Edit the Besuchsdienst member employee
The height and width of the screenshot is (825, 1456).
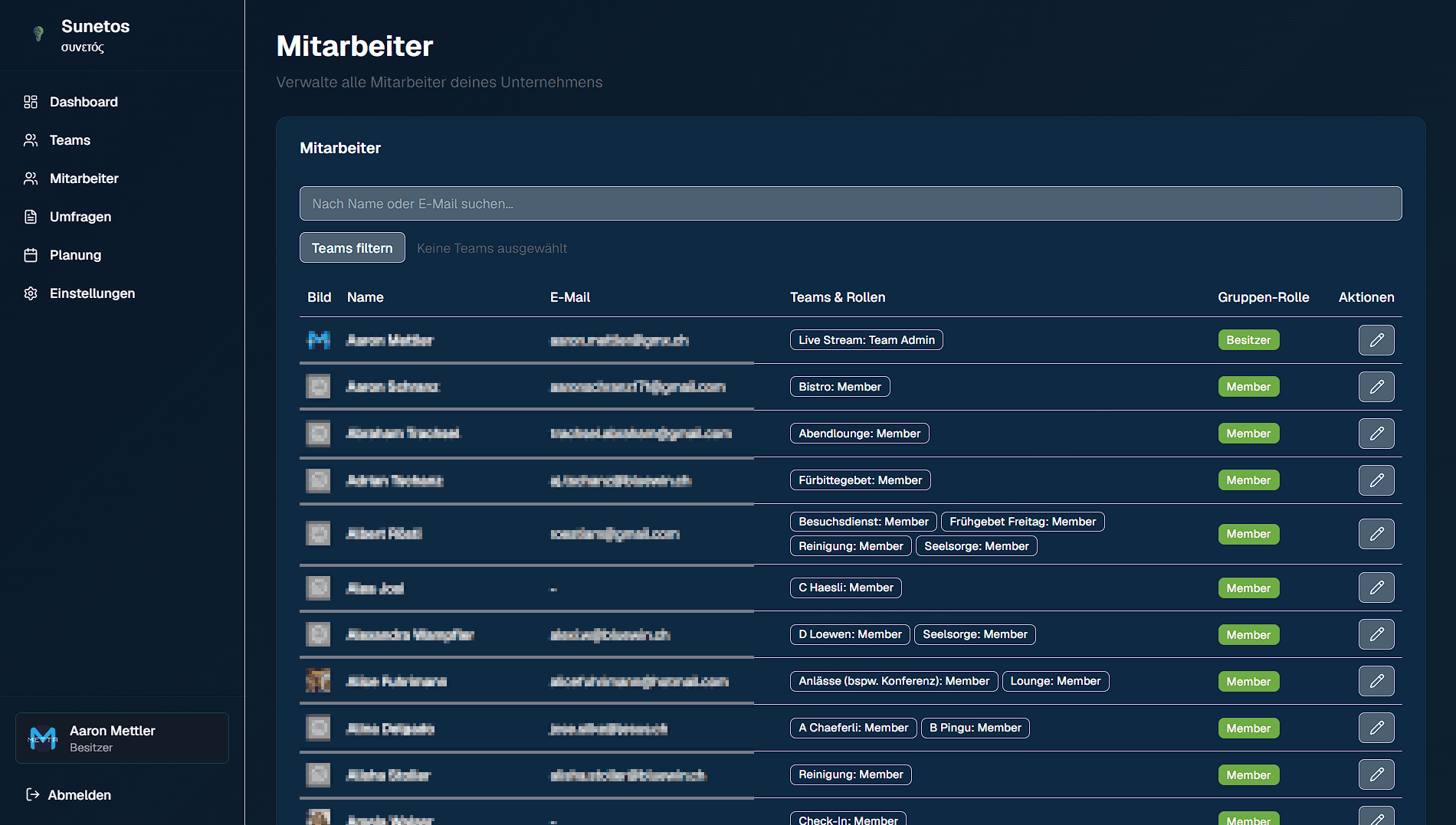tap(1376, 534)
